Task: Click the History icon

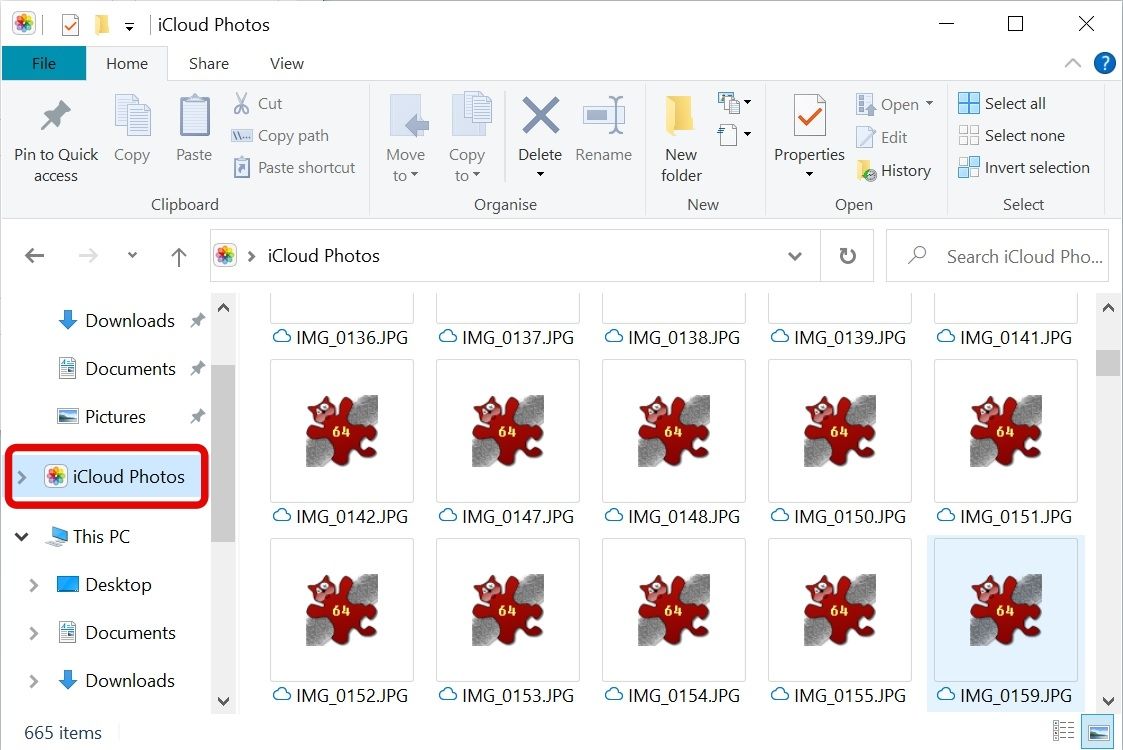Action: tap(867, 170)
